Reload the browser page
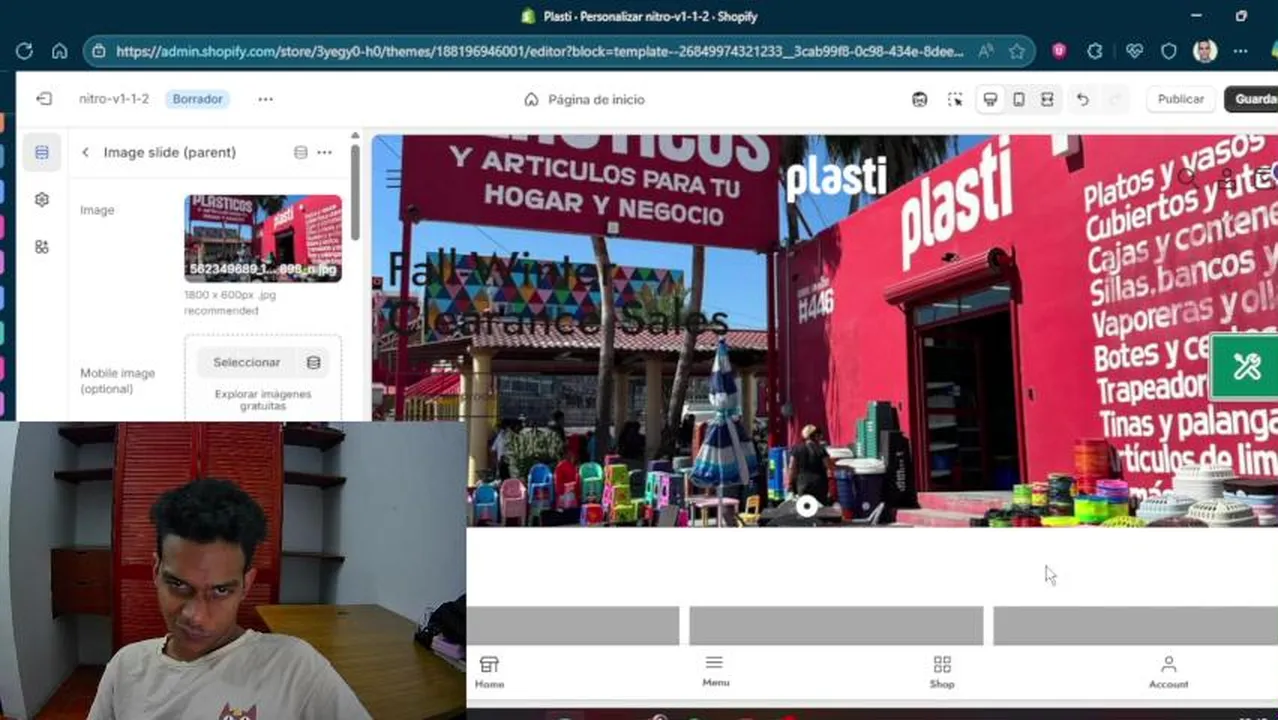Screen dimensions: 1278x720 [24, 51]
